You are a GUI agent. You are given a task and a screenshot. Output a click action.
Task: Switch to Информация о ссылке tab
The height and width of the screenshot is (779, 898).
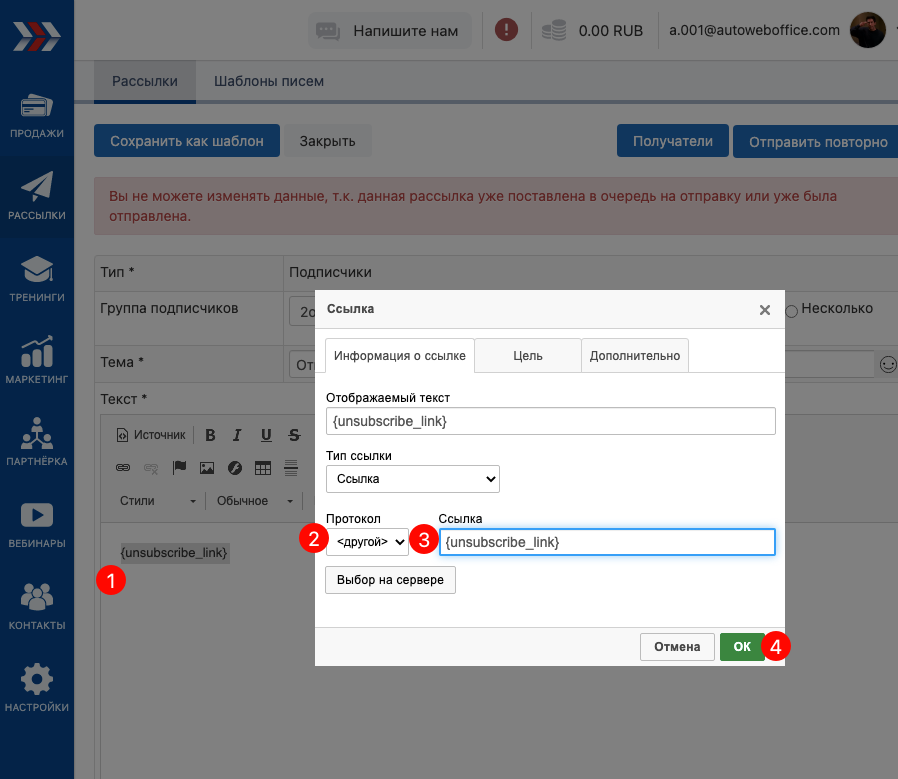(400, 356)
